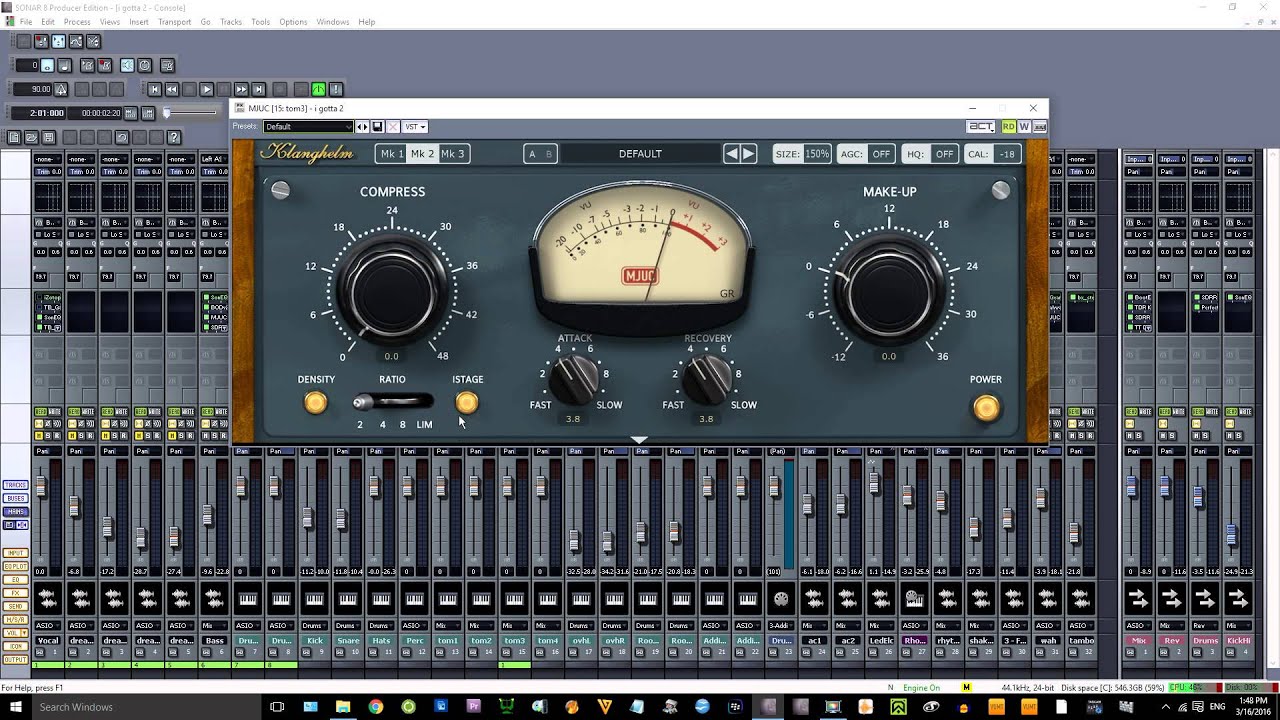
Task: Click the INPUT module button in the console sidebar
Action: click(16, 552)
